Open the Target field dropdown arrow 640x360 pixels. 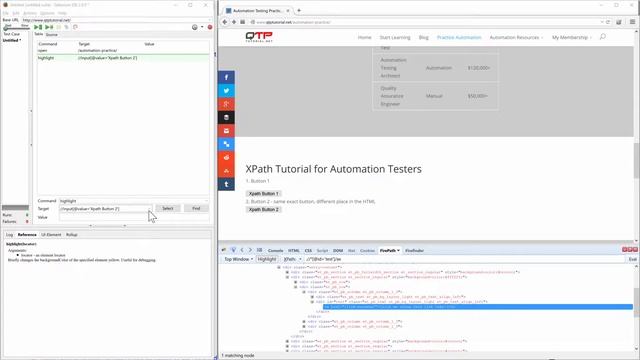150,209
